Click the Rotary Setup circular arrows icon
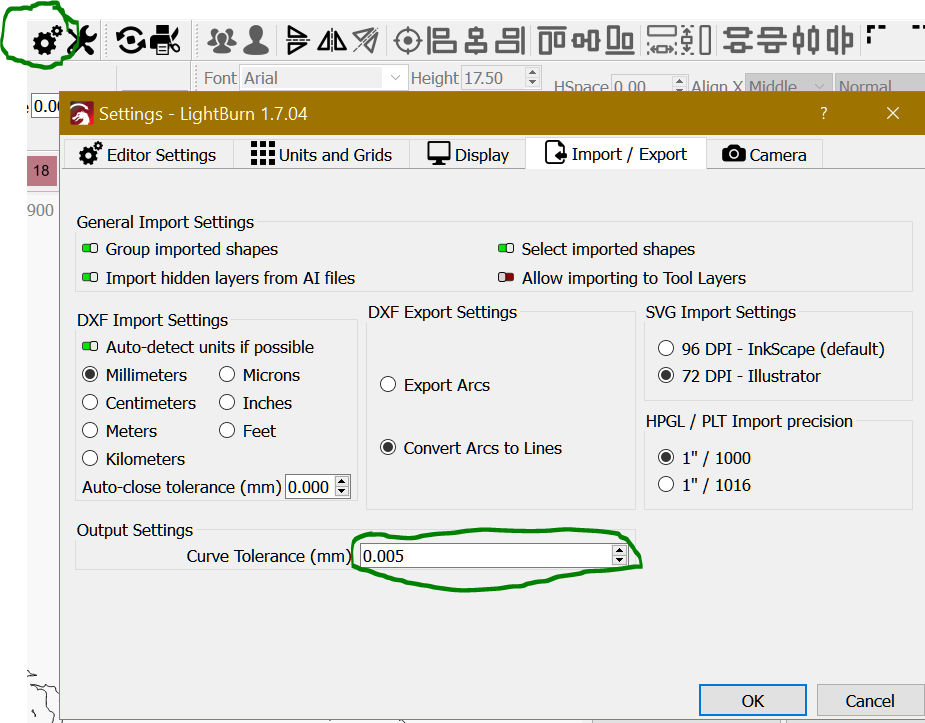The height and width of the screenshot is (723, 925). tap(130, 40)
